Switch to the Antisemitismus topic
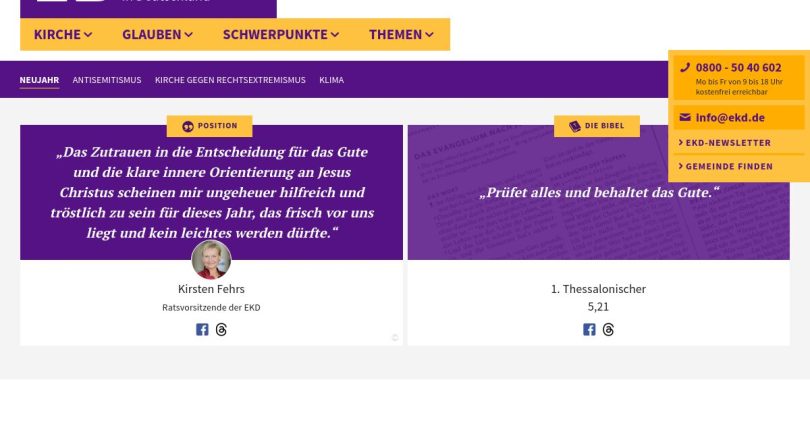The width and height of the screenshot is (810, 424). click(x=107, y=80)
